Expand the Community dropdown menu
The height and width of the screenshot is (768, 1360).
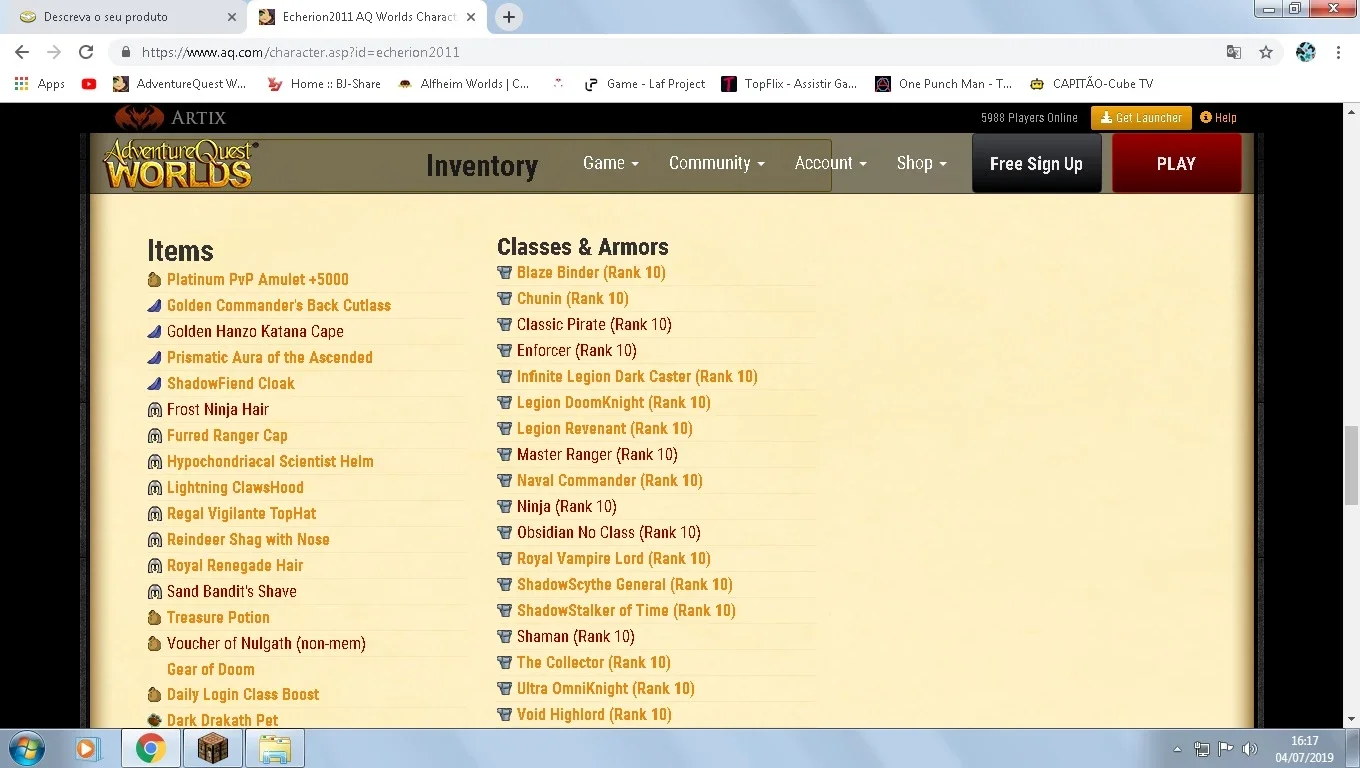[717, 163]
